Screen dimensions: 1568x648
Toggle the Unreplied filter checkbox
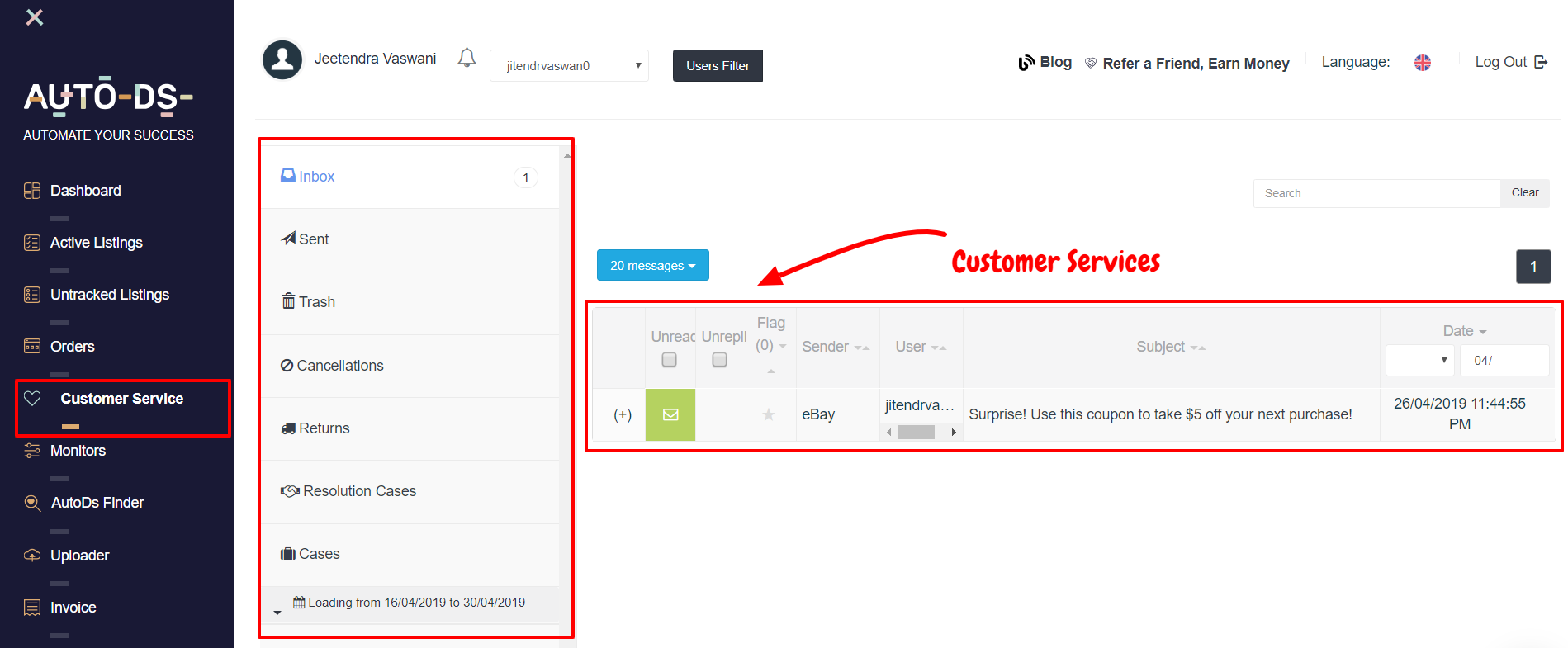(x=720, y=360)
